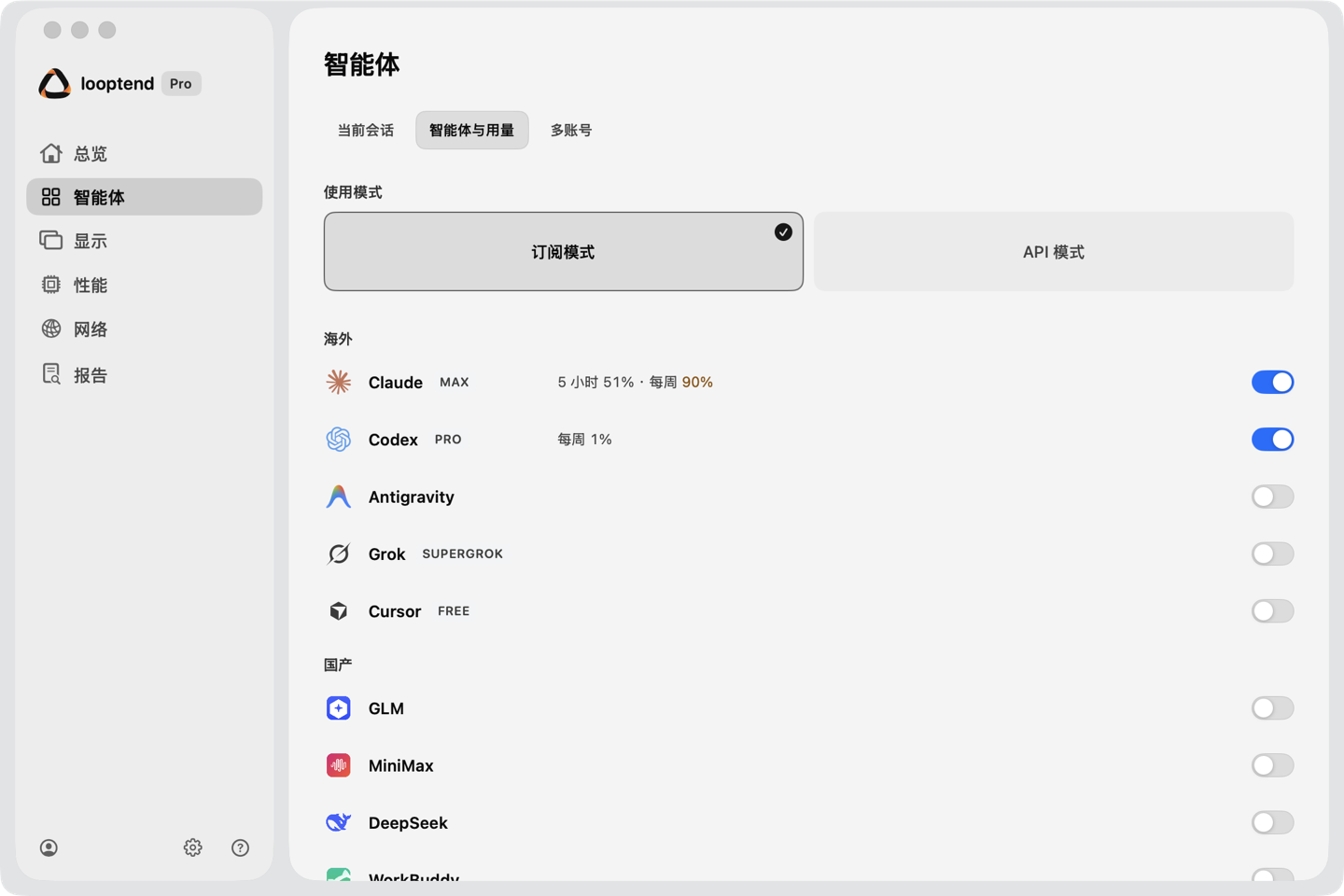Screen dimensions: 1344x896
Task: Click the 报告 report icon
Action: [51, 374]
